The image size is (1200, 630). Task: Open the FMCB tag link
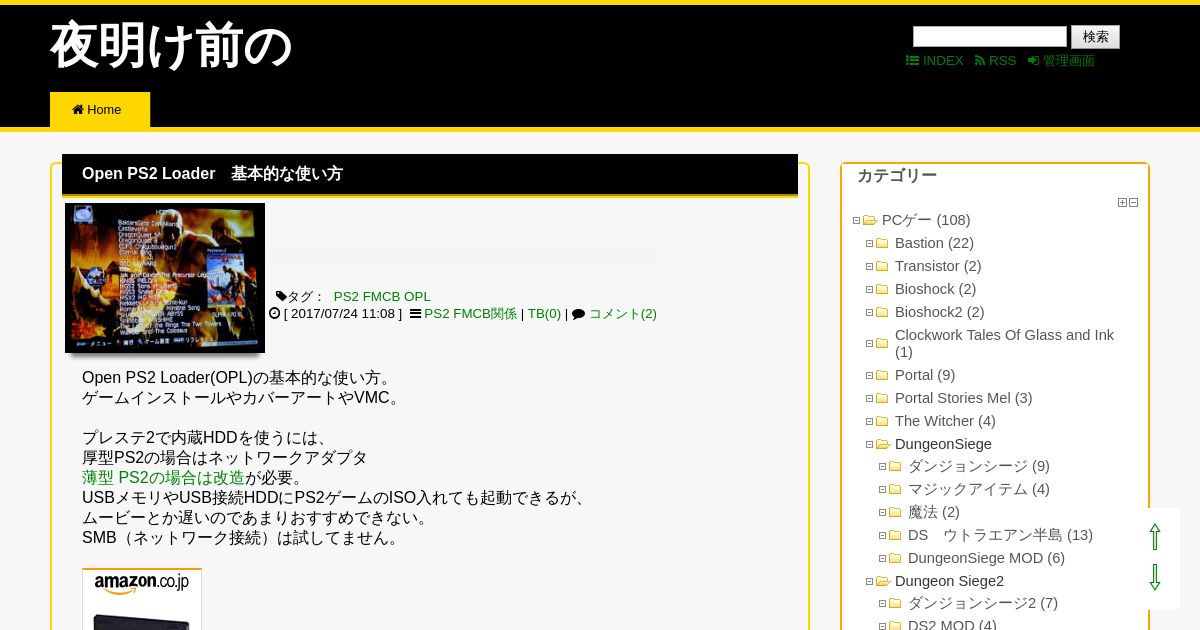[x=381, y=297]
